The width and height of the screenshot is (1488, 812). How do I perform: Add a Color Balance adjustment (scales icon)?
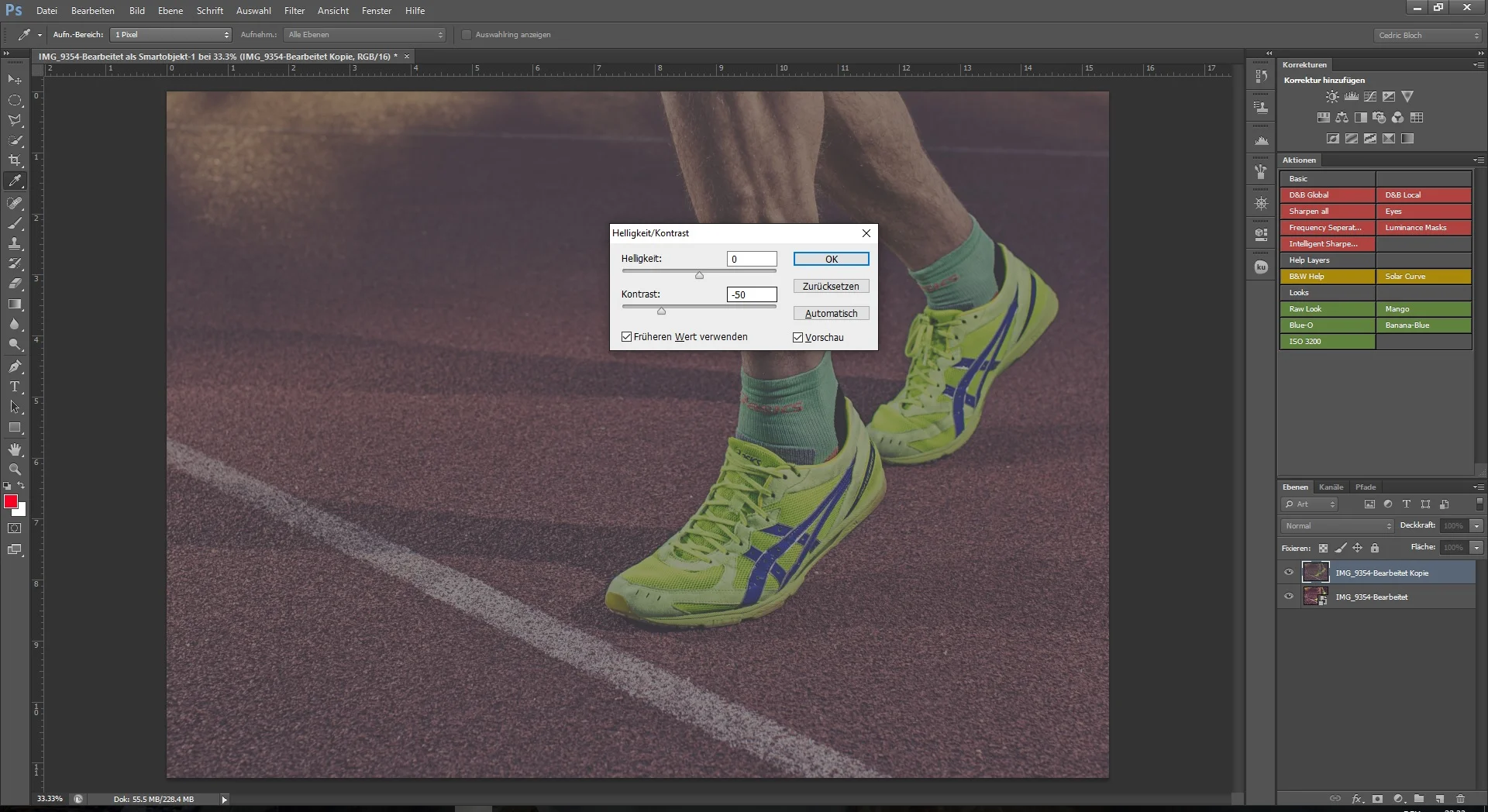point(1342,118)
